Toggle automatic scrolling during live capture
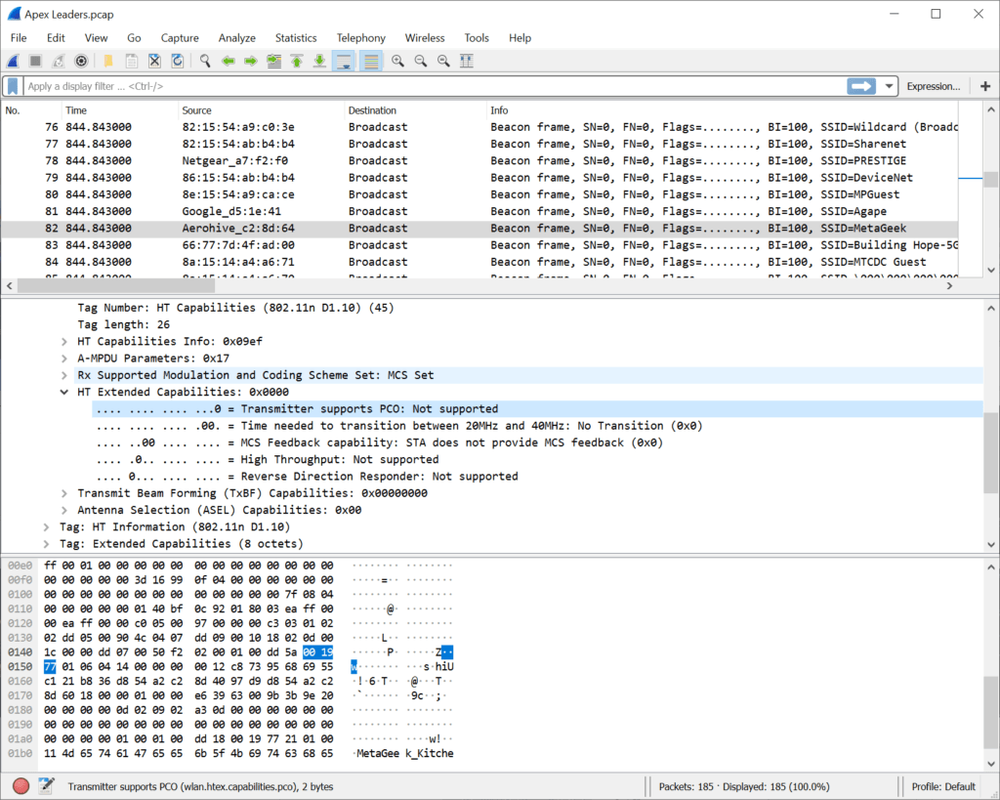 click(x=344, y=61)
